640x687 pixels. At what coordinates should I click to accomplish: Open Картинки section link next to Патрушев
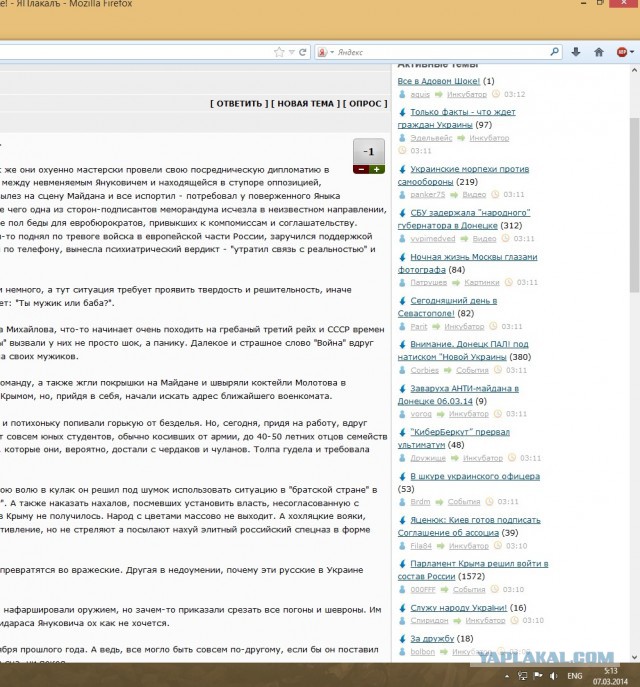482,283
